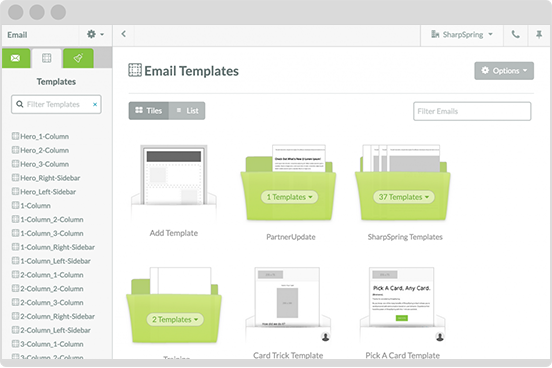This screenshot has width=552, height=368.
Task: Open the Pick A Card Template thumbnail
Action: pos(402,298)
